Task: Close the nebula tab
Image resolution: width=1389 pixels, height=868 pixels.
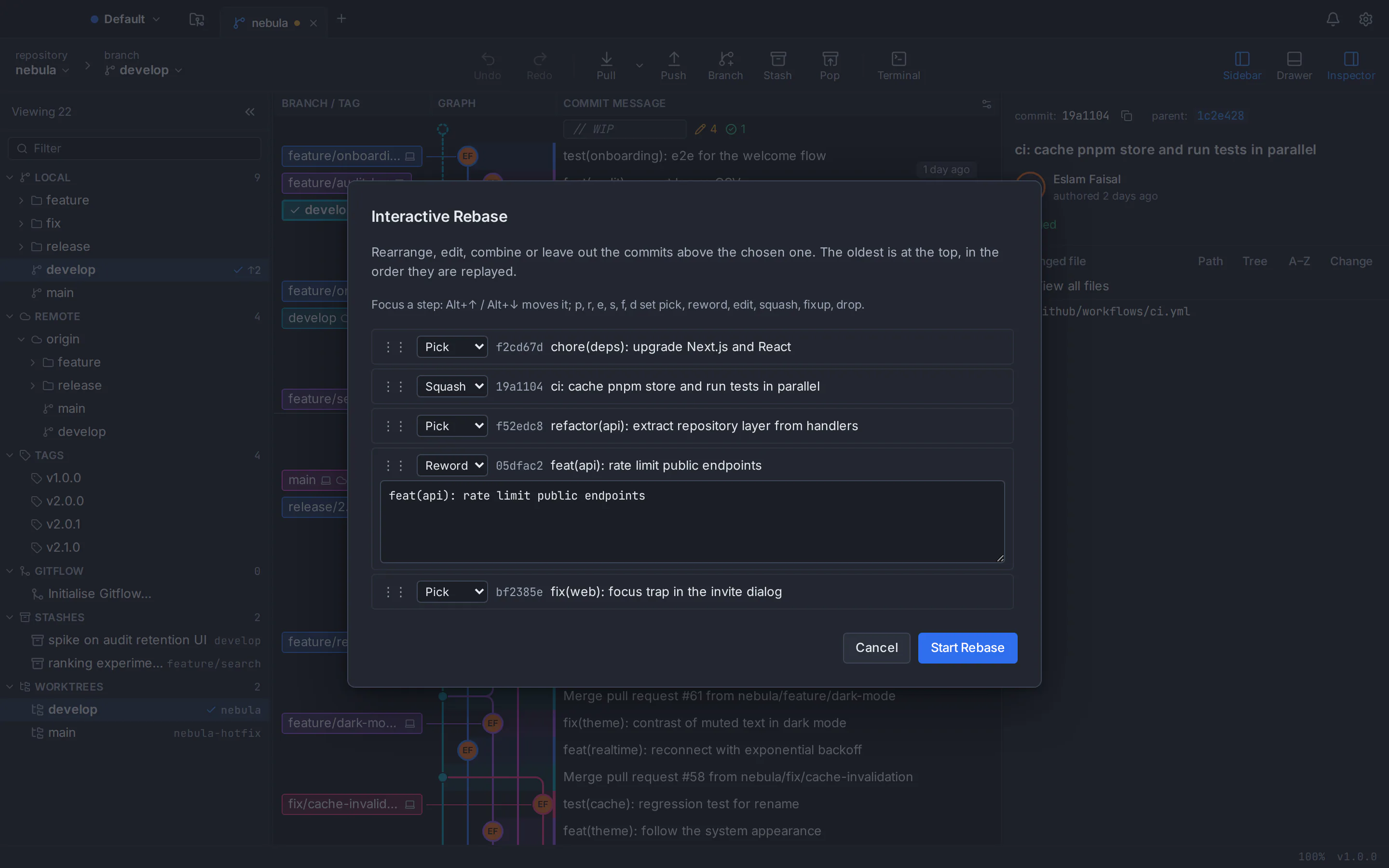Action: [313, 23]
